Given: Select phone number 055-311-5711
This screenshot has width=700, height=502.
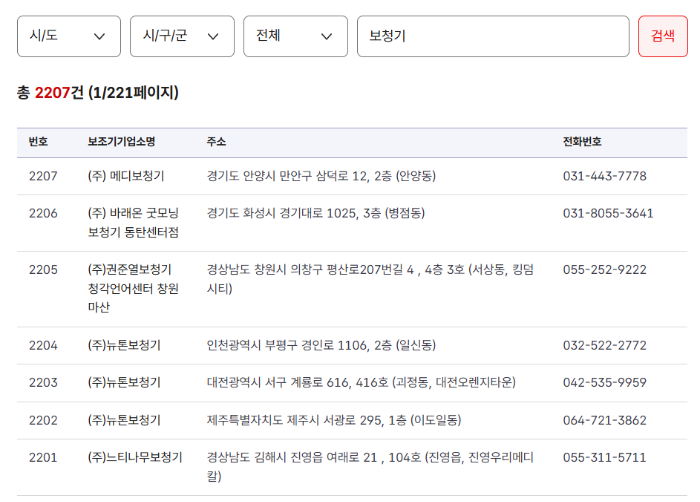Looking at the screenshot, I should (604, 458).
